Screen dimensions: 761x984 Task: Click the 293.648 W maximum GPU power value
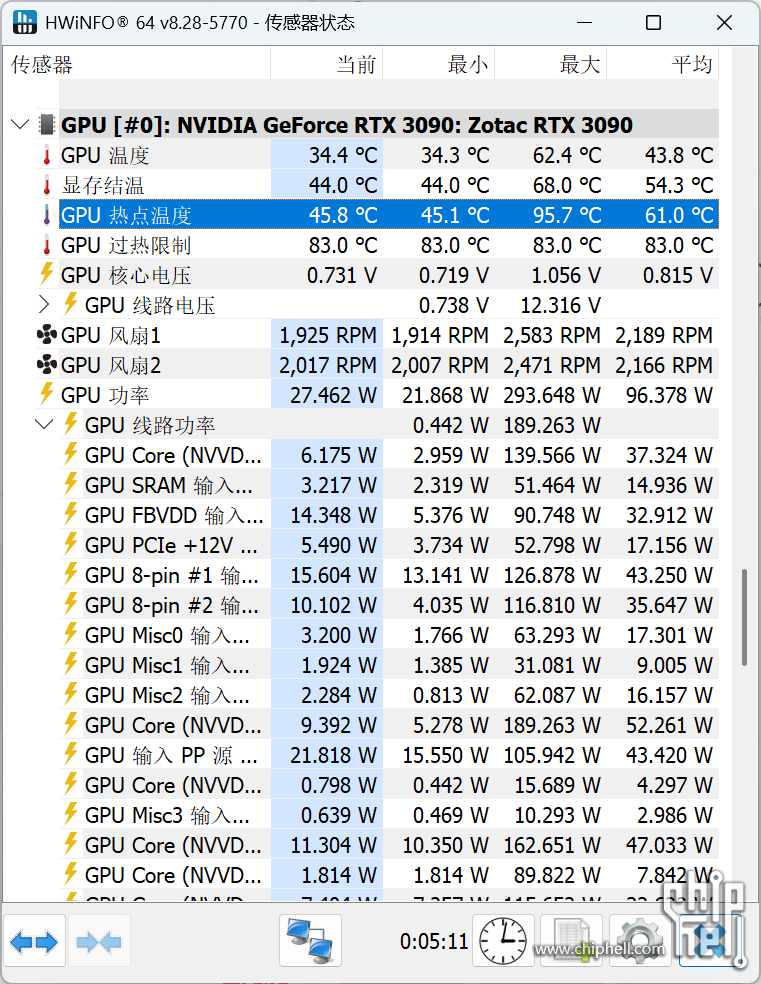coord(552,395)
